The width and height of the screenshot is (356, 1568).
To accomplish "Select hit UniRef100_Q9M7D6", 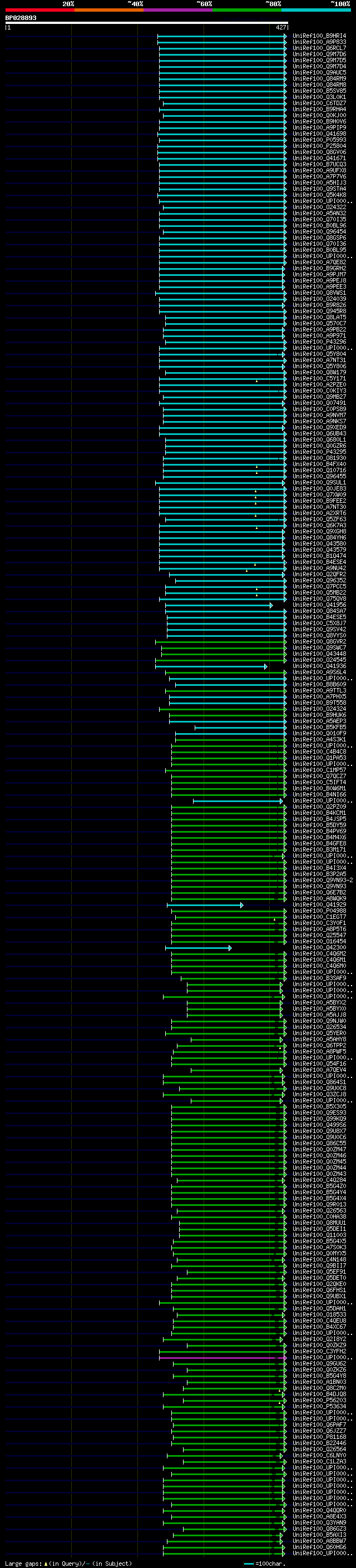I will click(319, 54).
